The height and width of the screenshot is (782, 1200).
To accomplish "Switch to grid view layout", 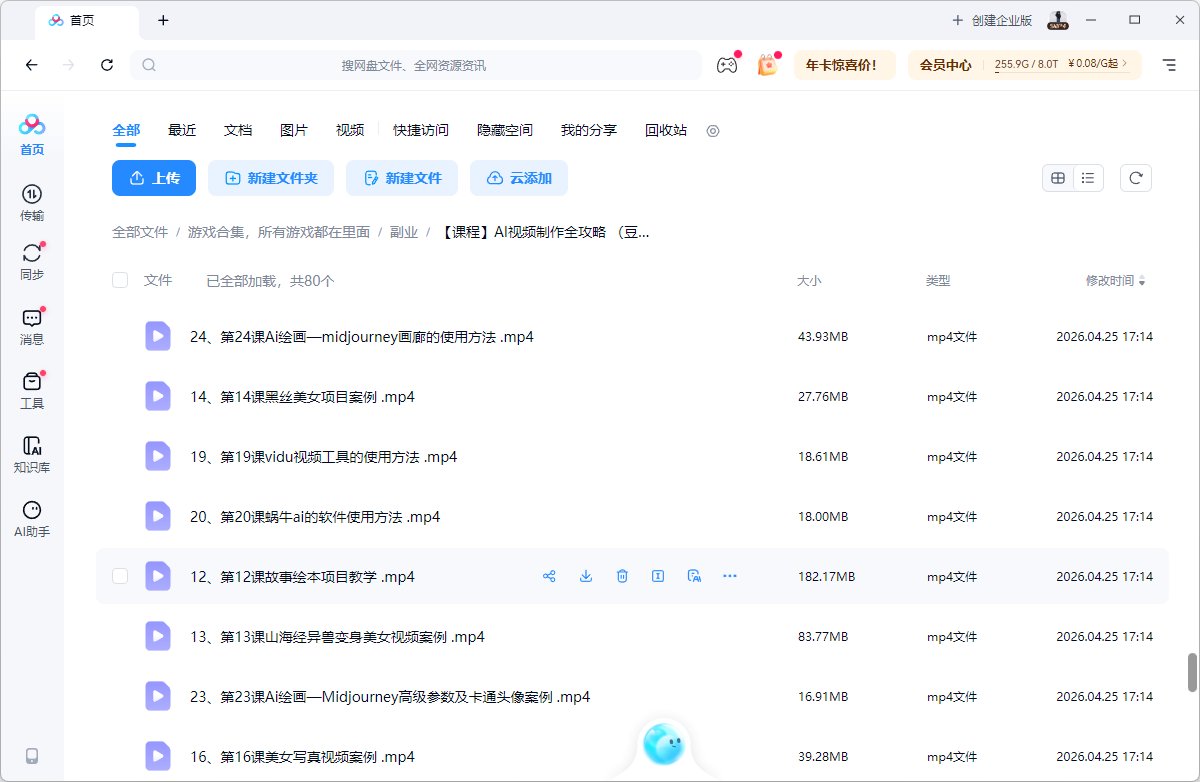I will (1057, 178).
